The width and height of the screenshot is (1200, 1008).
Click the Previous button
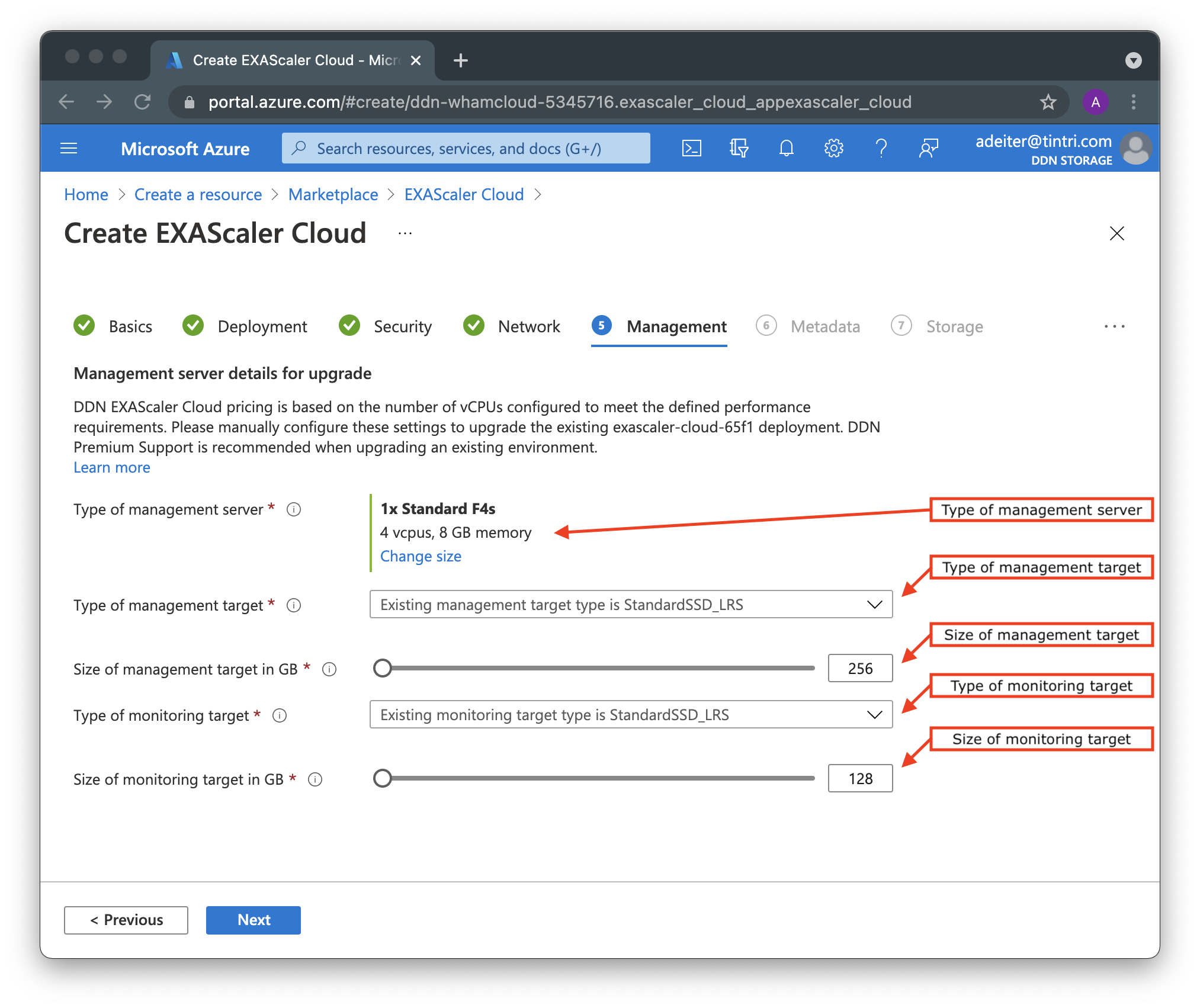pos(126,920)
